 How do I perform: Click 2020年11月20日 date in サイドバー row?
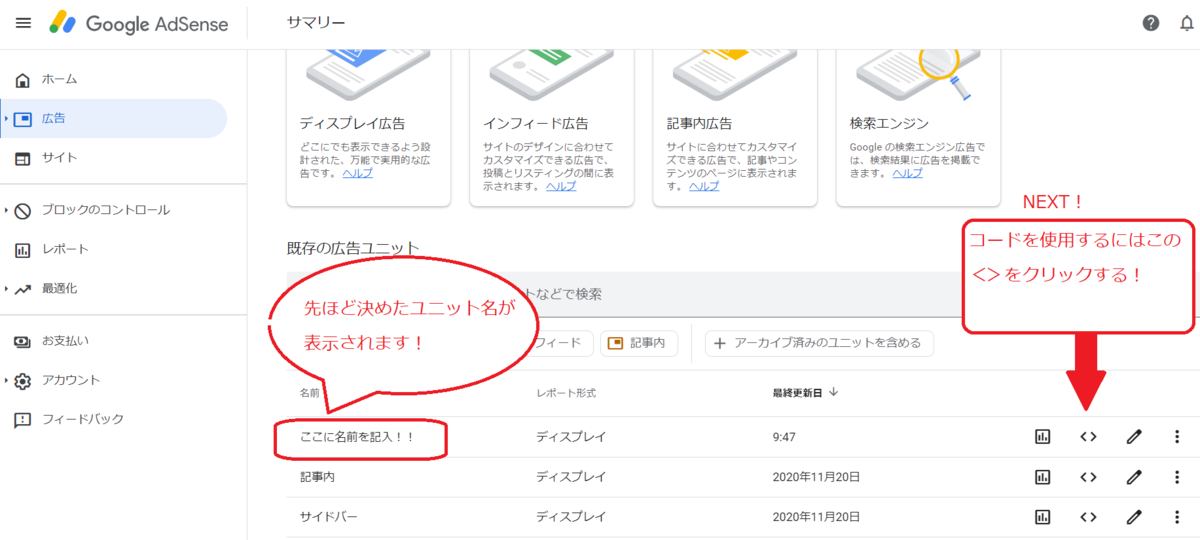coord(816,517)
